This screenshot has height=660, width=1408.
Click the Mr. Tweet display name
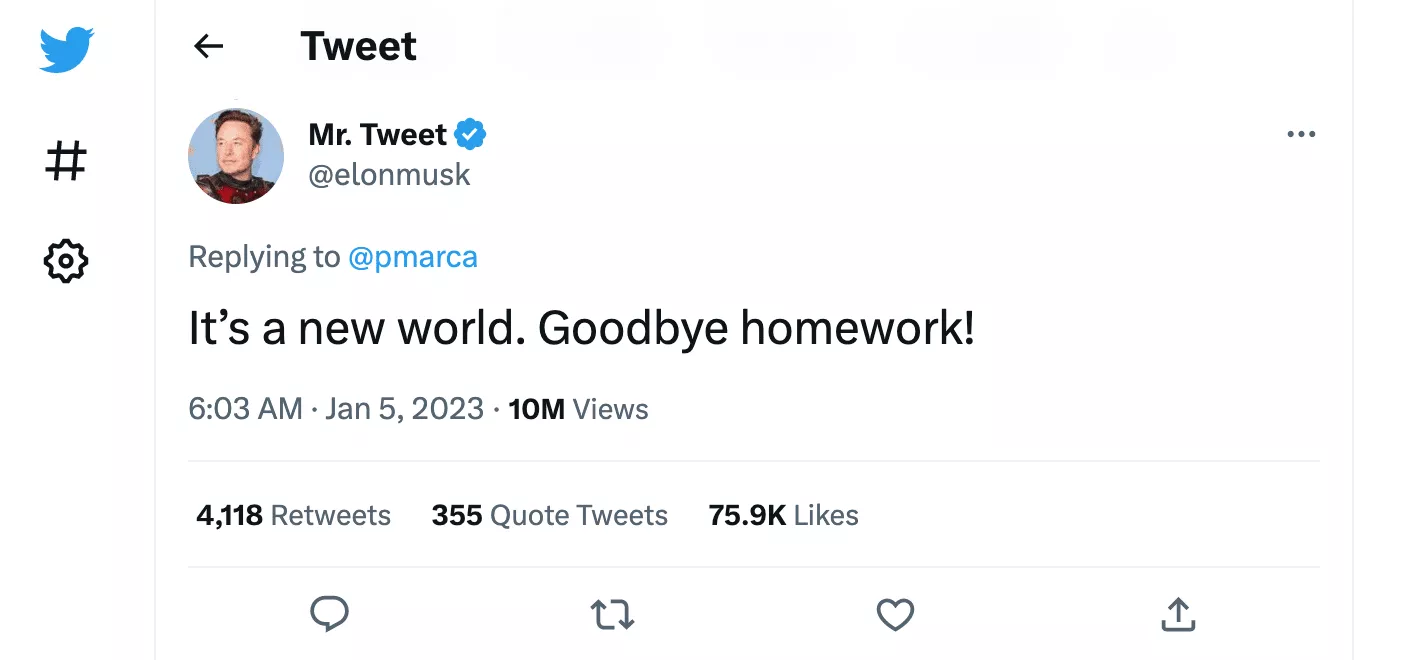point(377,134)
